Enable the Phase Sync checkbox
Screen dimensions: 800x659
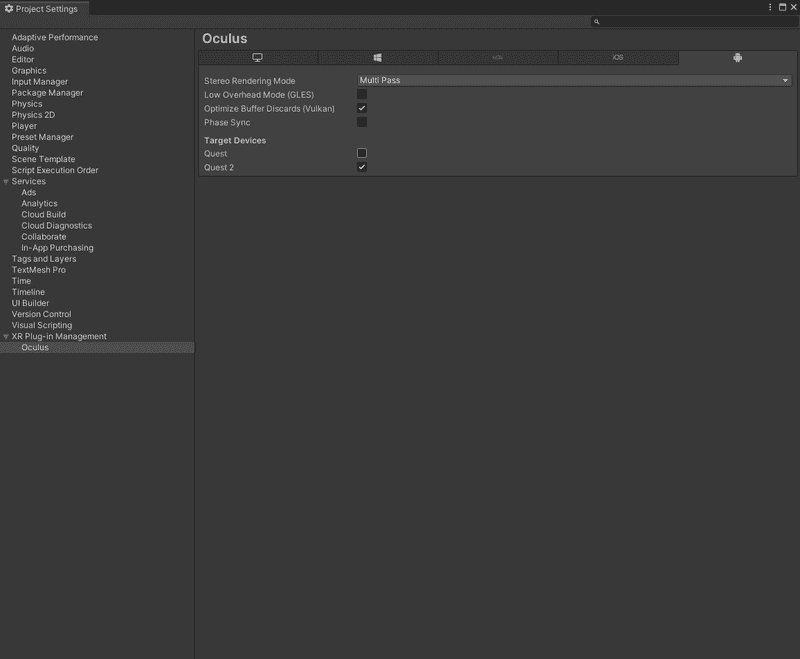(x=362, y=122)
